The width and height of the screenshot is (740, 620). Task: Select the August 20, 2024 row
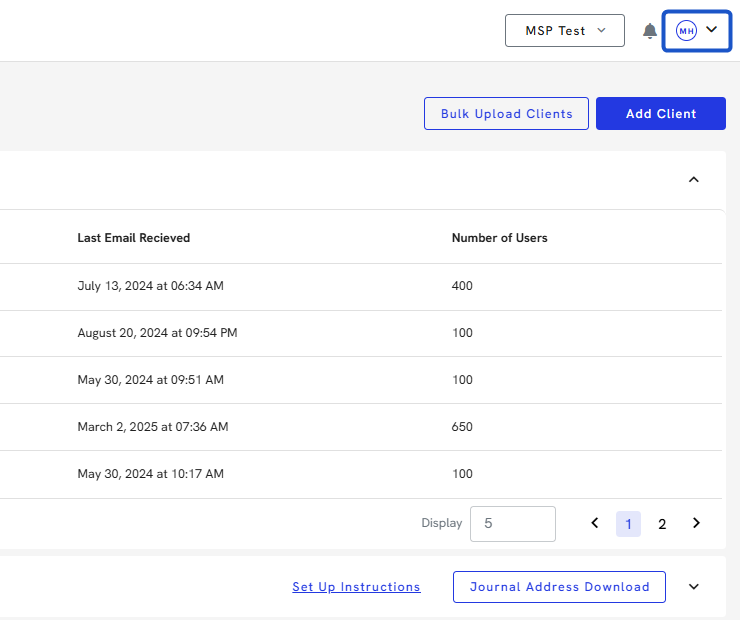pyautogui.click(x=157, y=333)
